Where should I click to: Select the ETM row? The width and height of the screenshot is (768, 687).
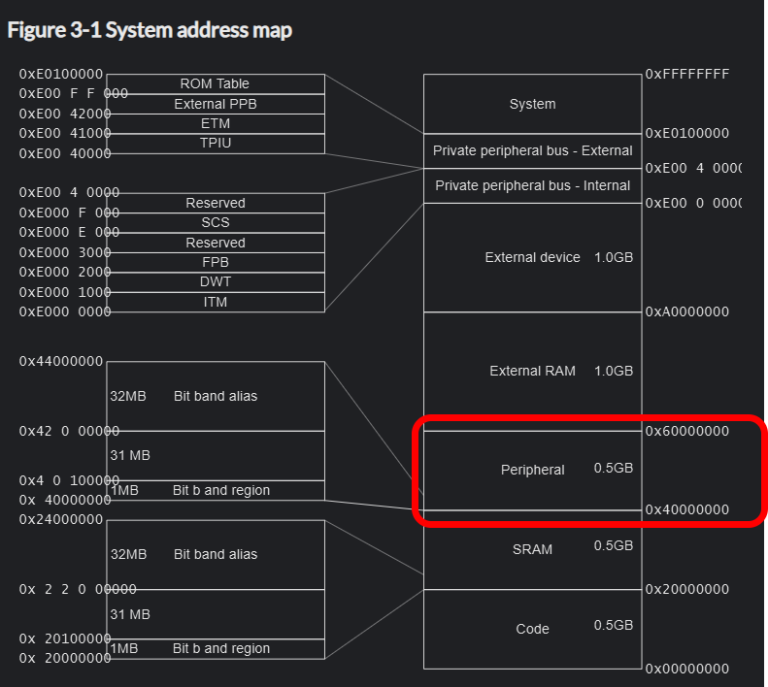[215, 124]
